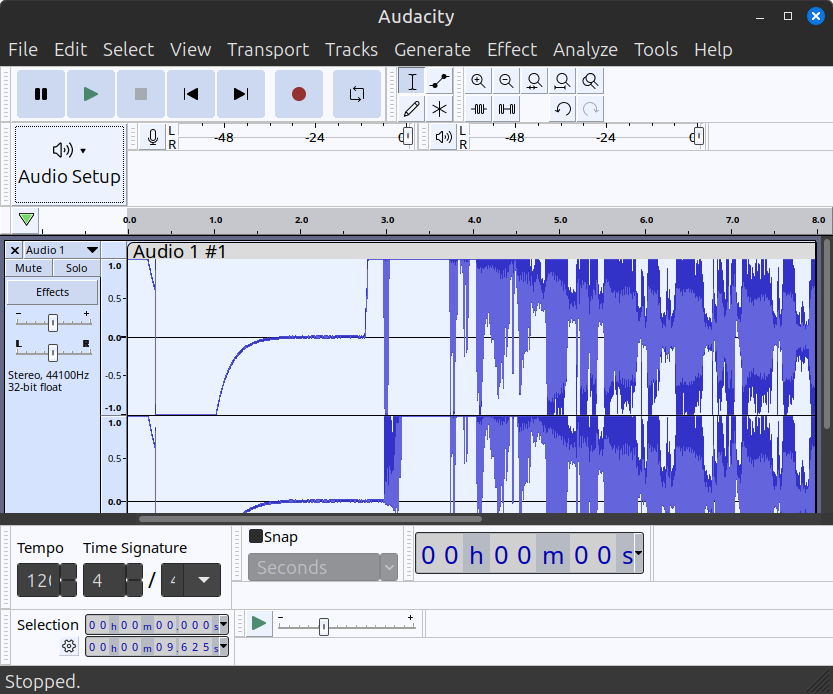Image resolution: width=833 pixels, height=694 pixels.
Task: Click the playback meter speaker icon
Action: (x=444, y=137)
